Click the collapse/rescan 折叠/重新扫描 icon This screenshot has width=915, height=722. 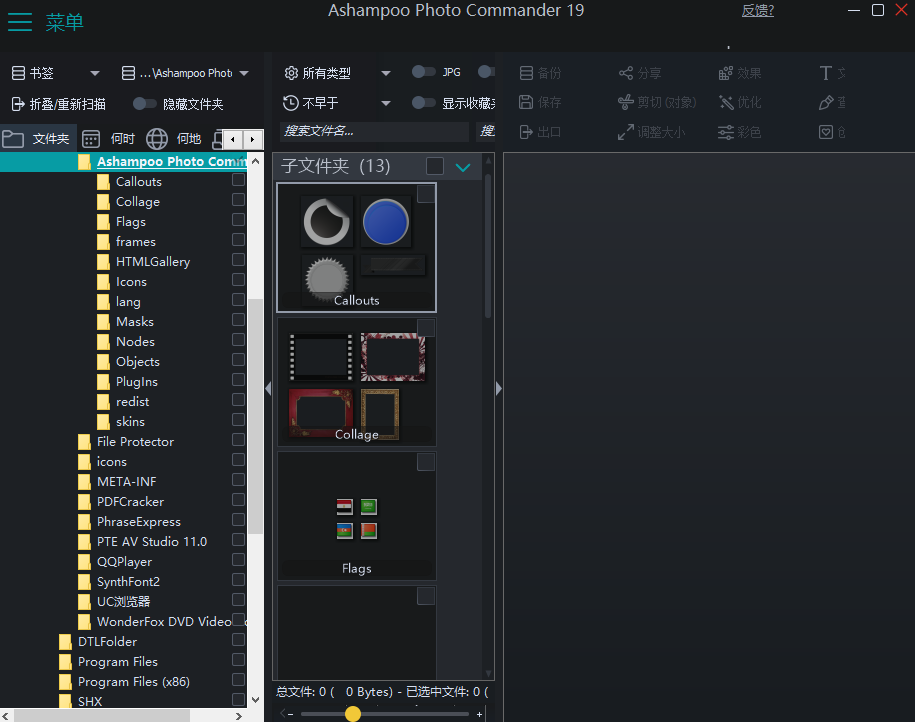pos(19,104)
